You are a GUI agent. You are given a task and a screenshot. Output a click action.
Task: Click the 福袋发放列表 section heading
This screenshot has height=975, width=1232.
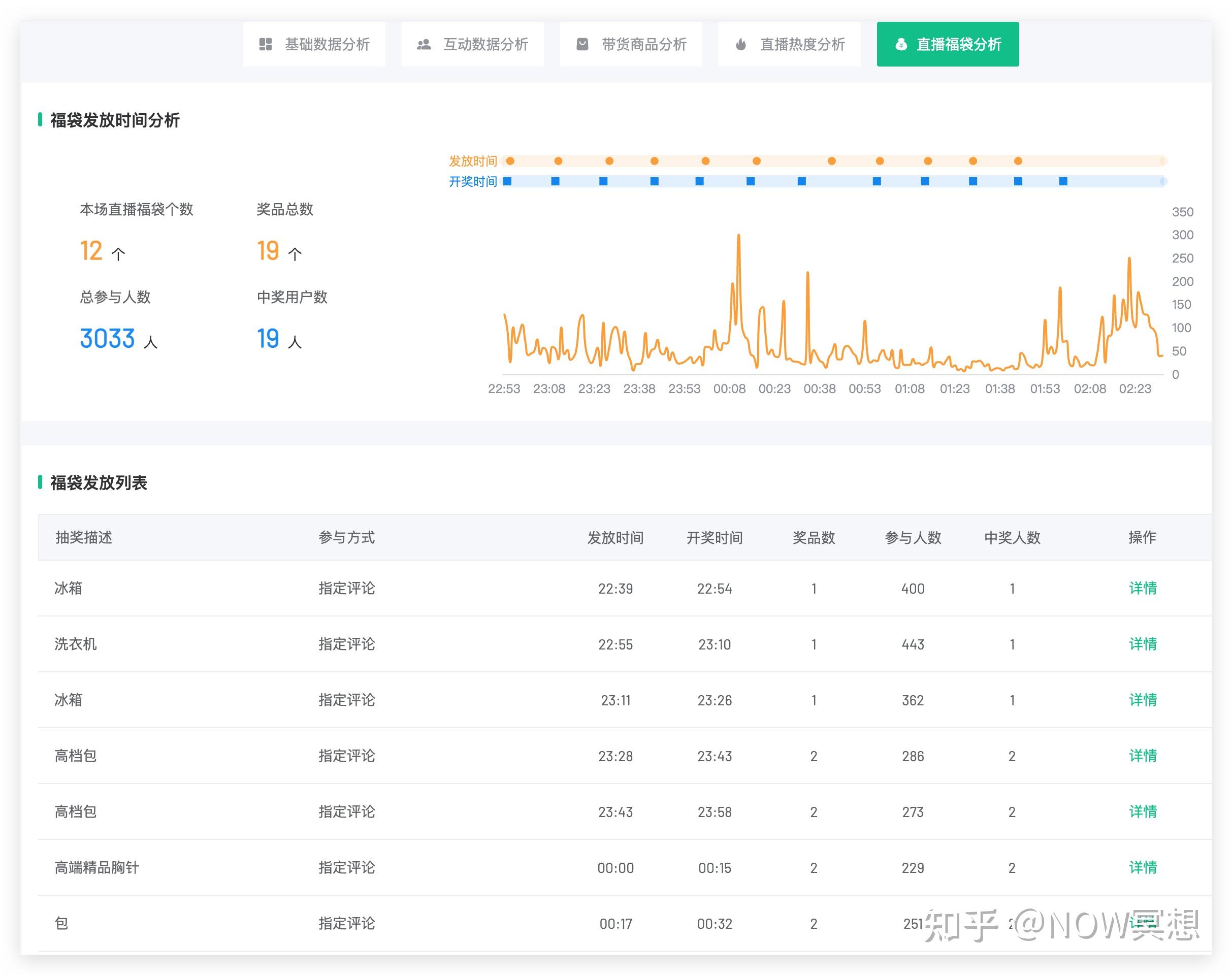[99, 483]
